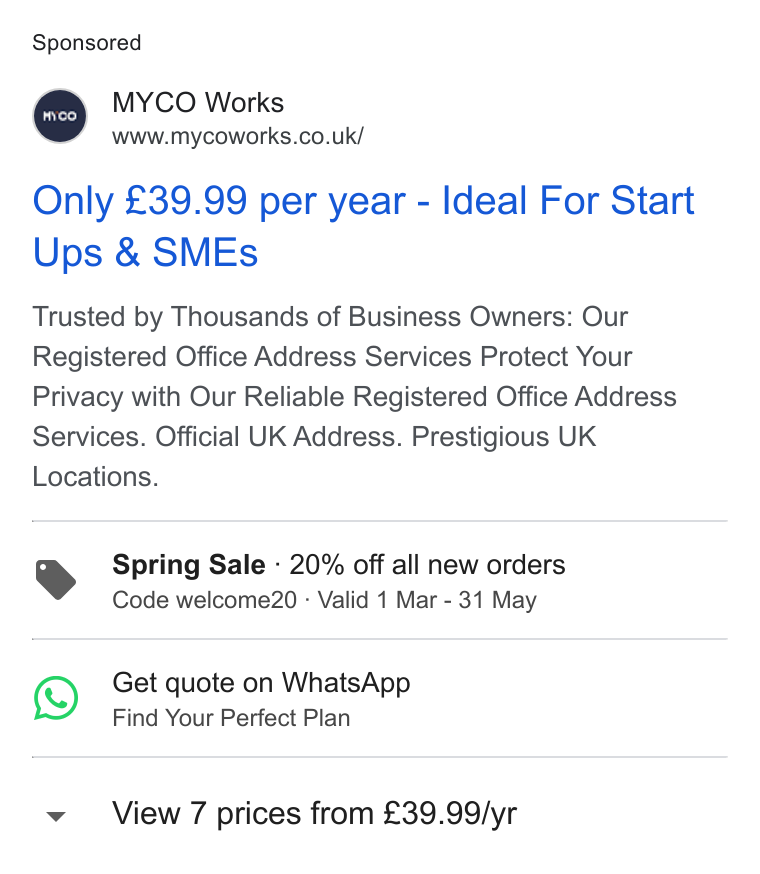
Task: Click the Spring Sale price tag icon
Action: (56, 580)
